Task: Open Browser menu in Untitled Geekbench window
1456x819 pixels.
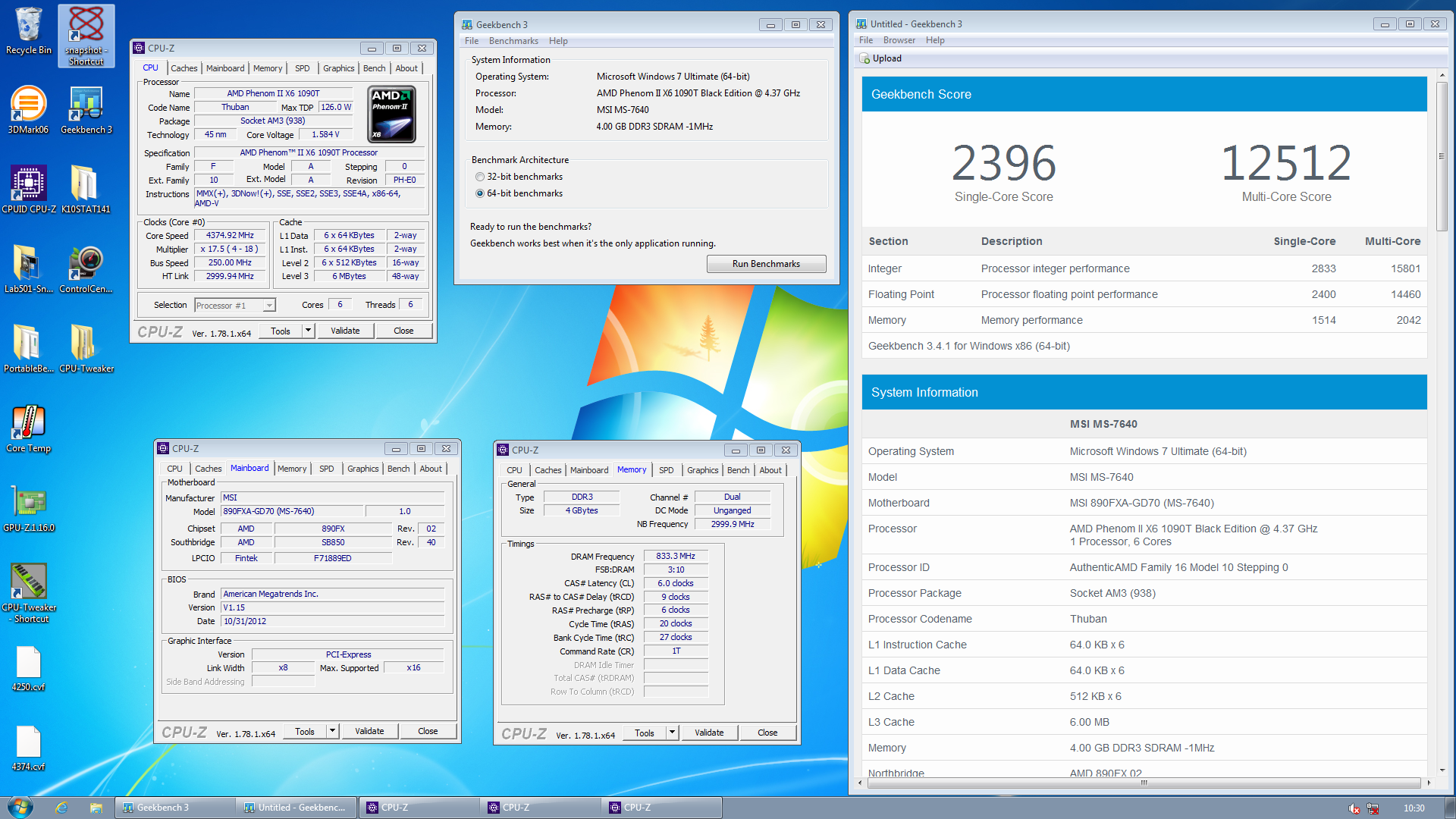Action: tap(899, 40)
